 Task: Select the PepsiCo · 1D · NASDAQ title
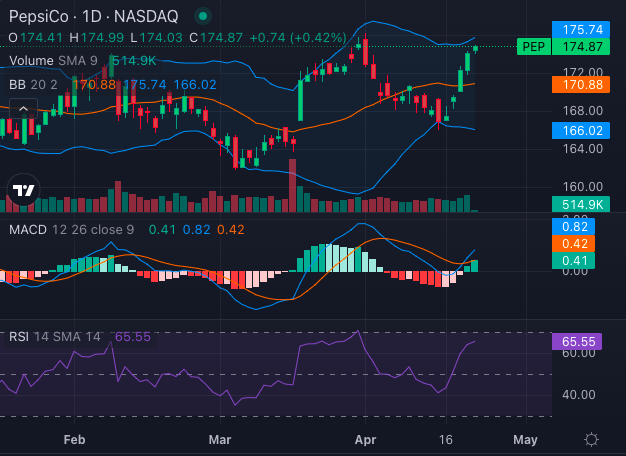(93, 17)
